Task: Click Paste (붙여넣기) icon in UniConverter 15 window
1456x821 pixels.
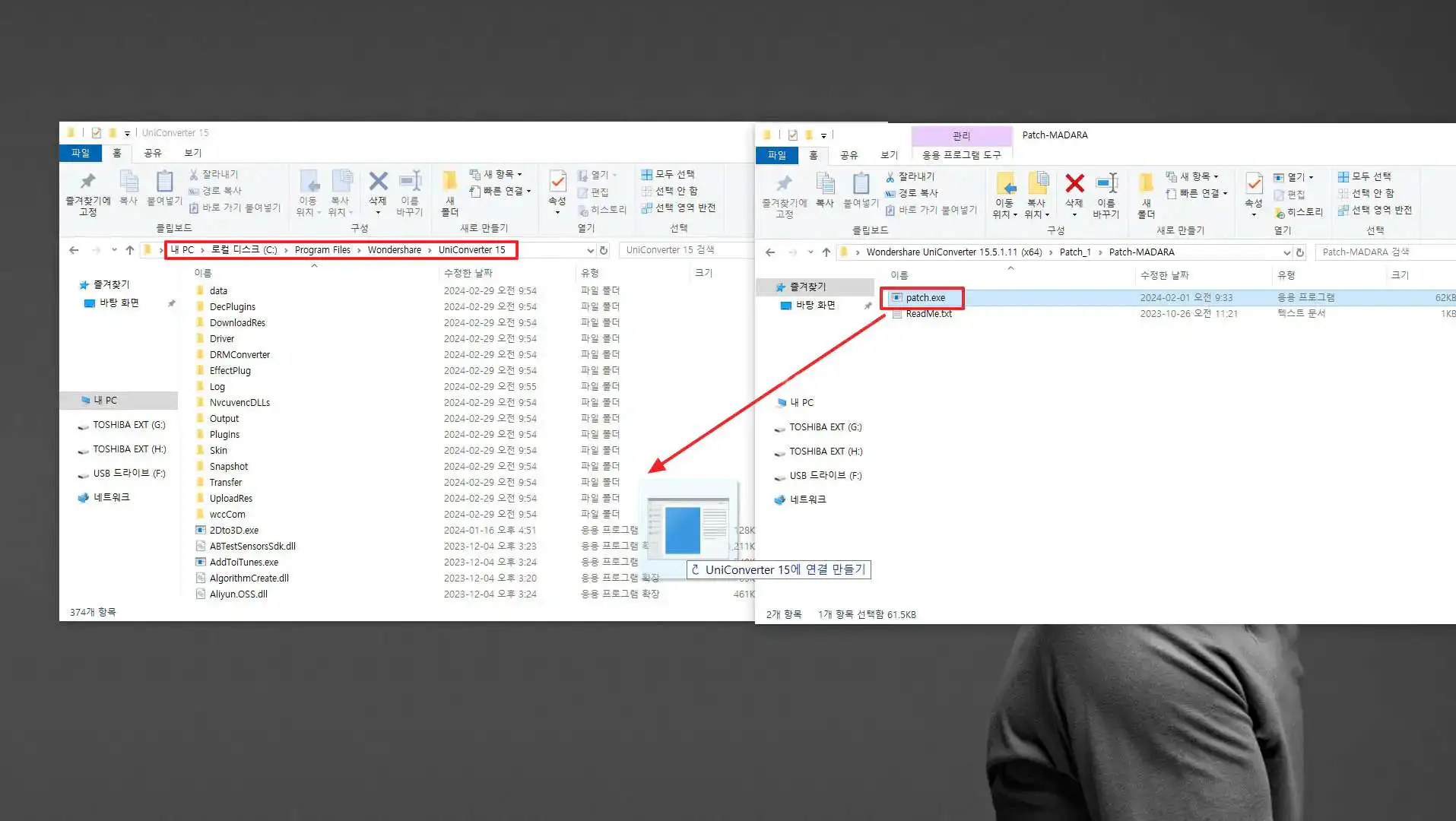Action: [x=164, y=181]
